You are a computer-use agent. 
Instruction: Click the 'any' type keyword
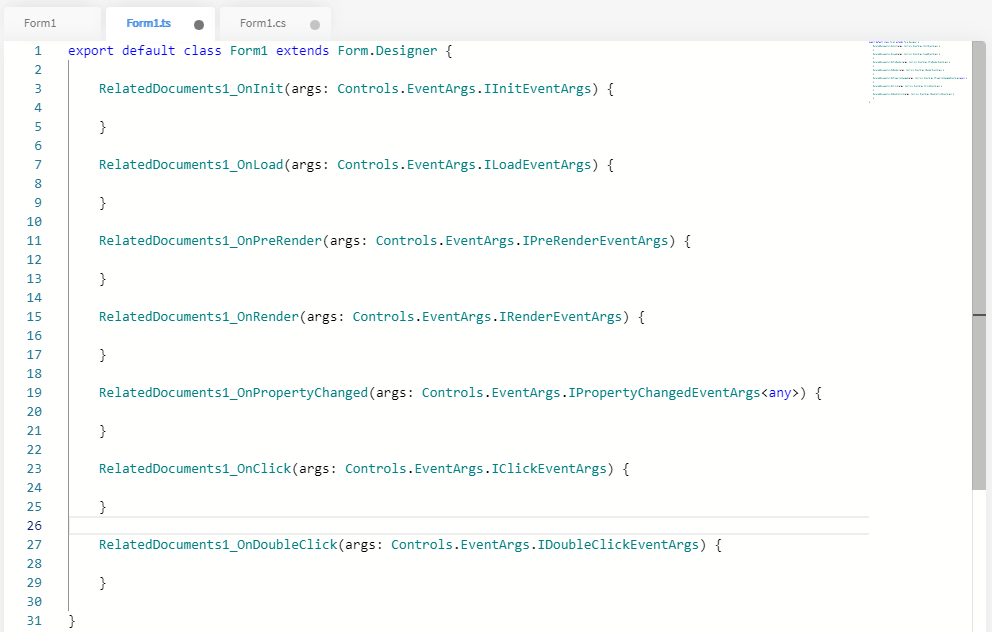[x=780, y=393]
